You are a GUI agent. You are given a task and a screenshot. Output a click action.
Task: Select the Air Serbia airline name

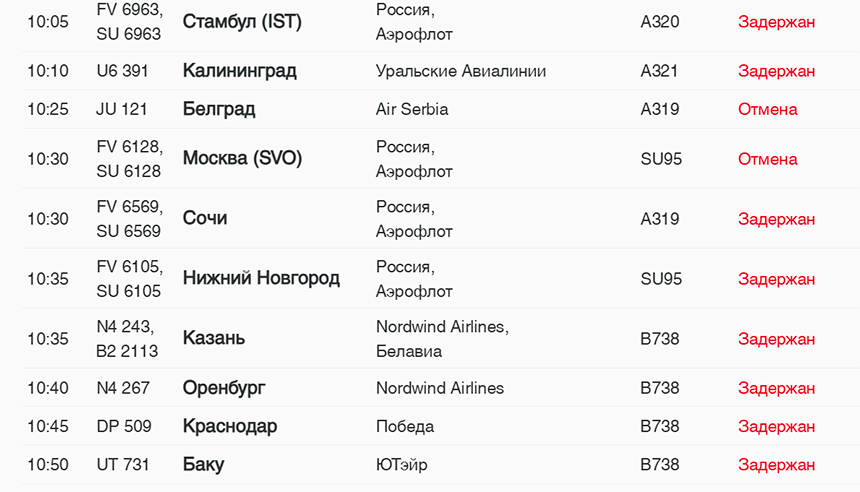pyautogui.click(x=412, y=109)
